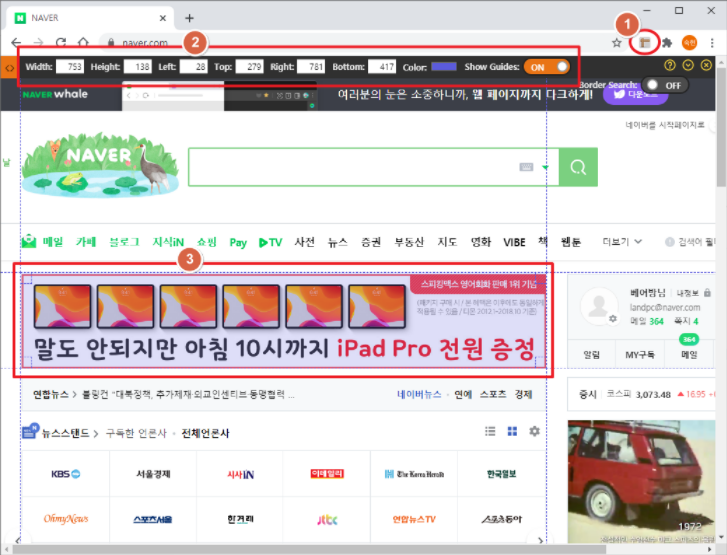Open 지식iN in the navigation bar
The image size is (727, 555).
[168, 242]
